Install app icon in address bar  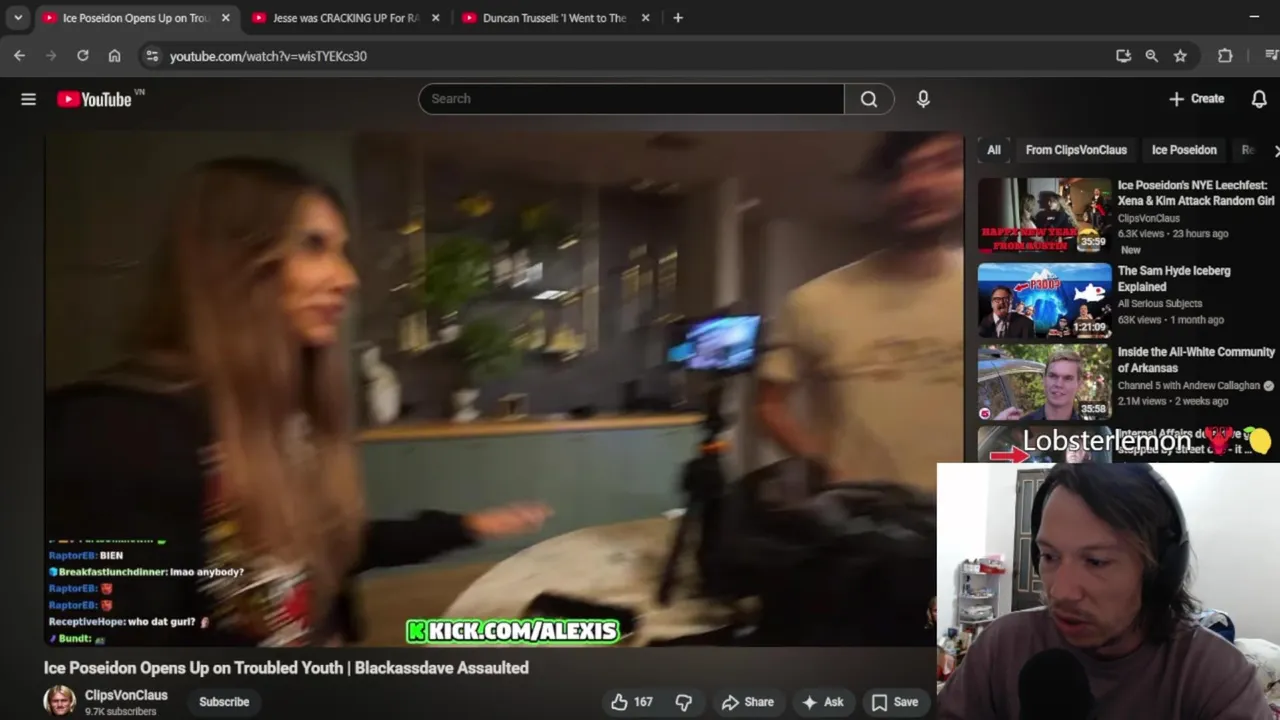tap(1123, 56)
